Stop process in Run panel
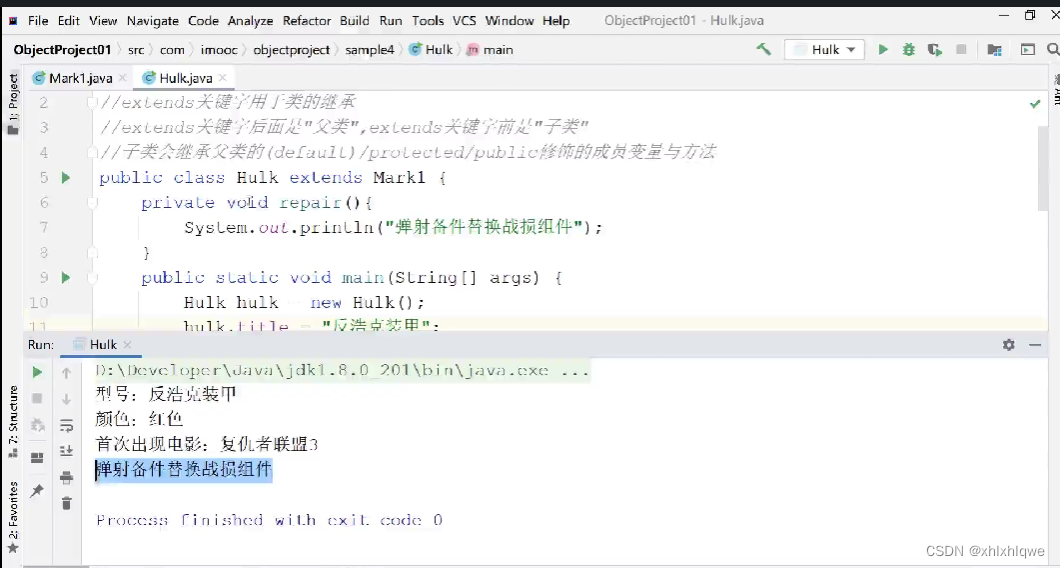This screenshot has width=1060, height=568. tap(37, 399)
